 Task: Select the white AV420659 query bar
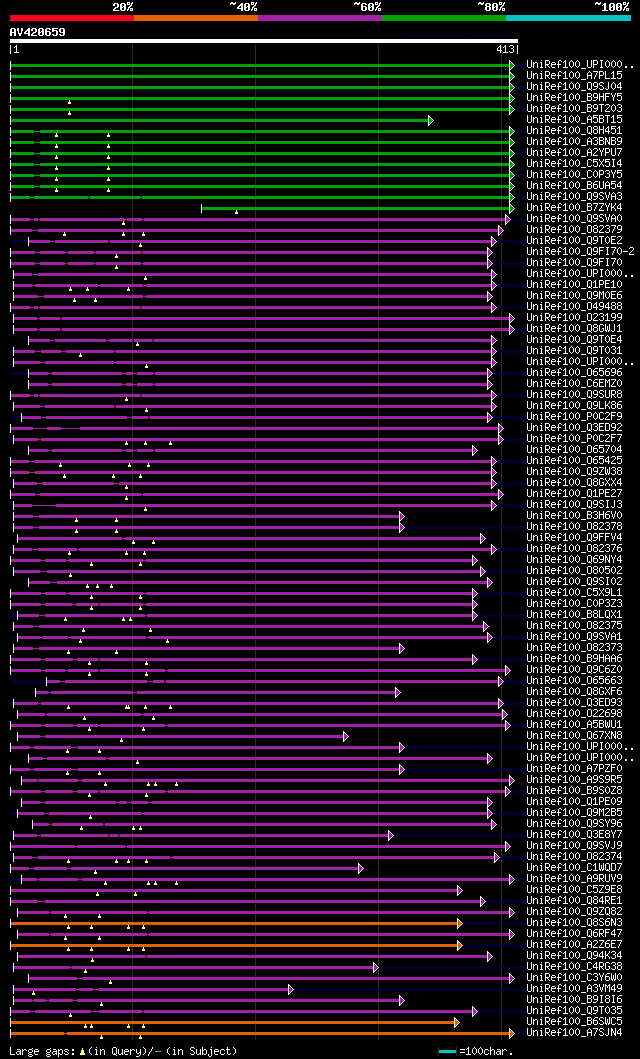[264, 41]
